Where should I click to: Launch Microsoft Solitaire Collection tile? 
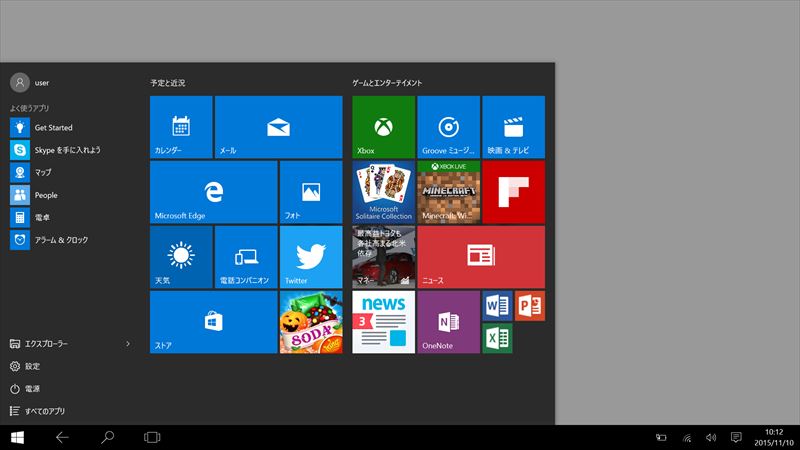pos(384,192)
